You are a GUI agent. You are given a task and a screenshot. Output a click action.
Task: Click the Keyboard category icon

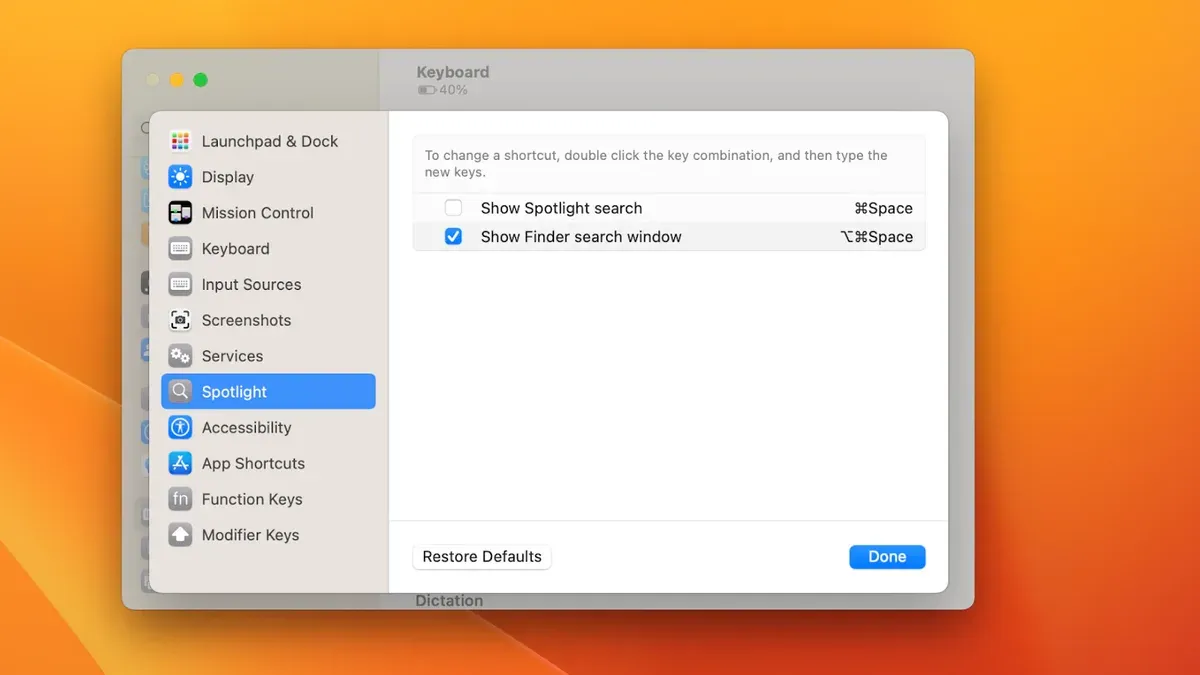point(180,249)
